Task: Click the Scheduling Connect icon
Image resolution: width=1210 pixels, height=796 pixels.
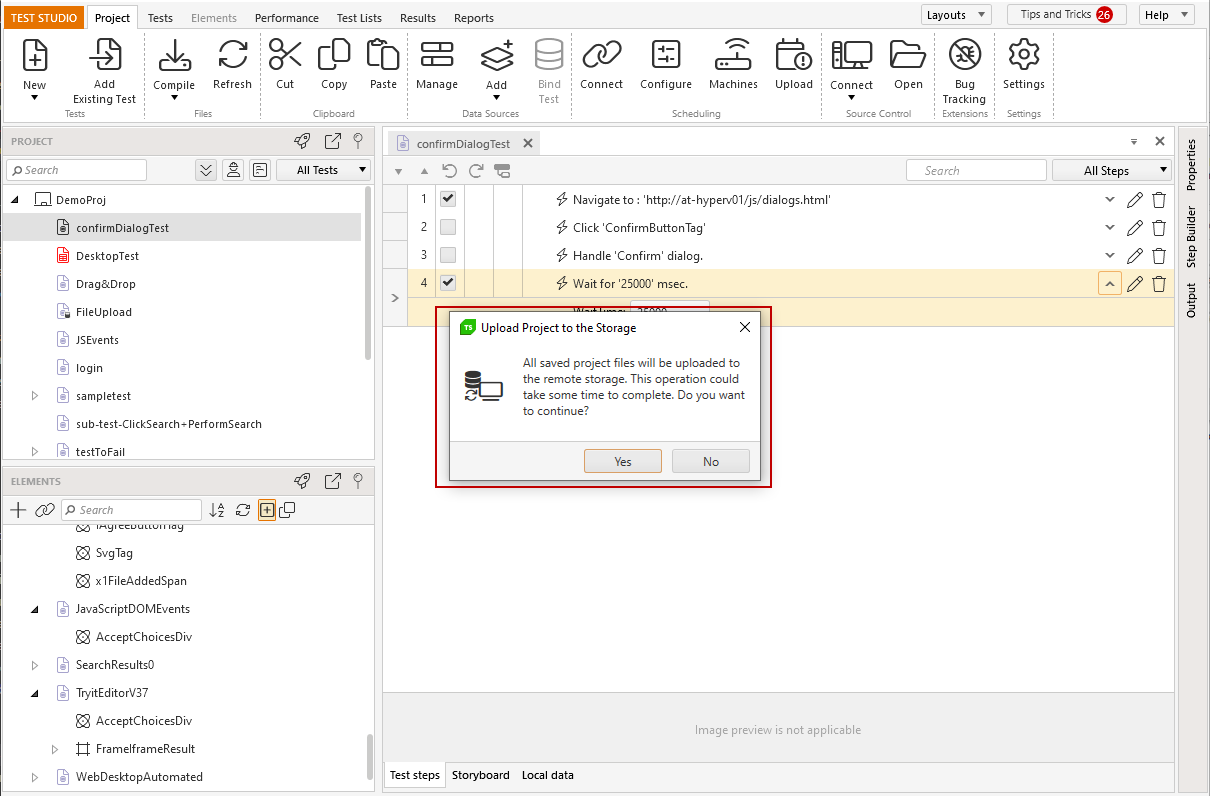Action: pos(602,55)
